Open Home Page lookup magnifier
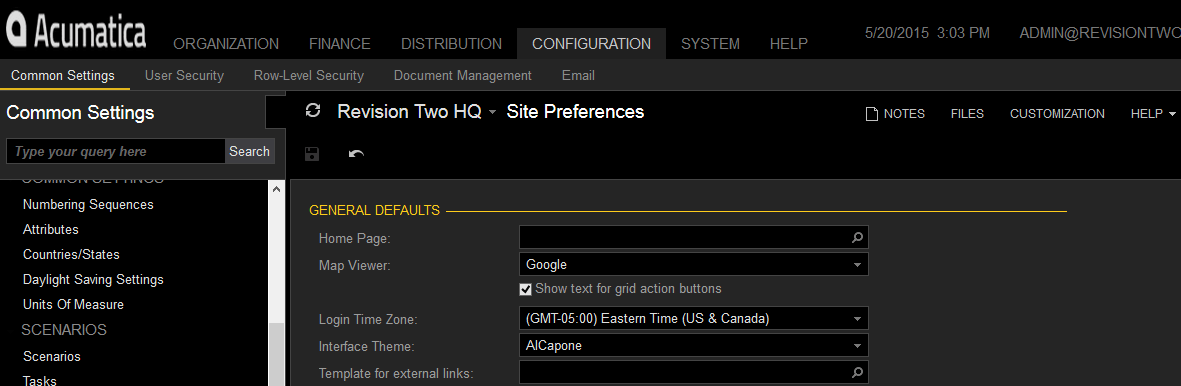Image resolution: width=1181 pixels, height=386 pixels. 857,237
